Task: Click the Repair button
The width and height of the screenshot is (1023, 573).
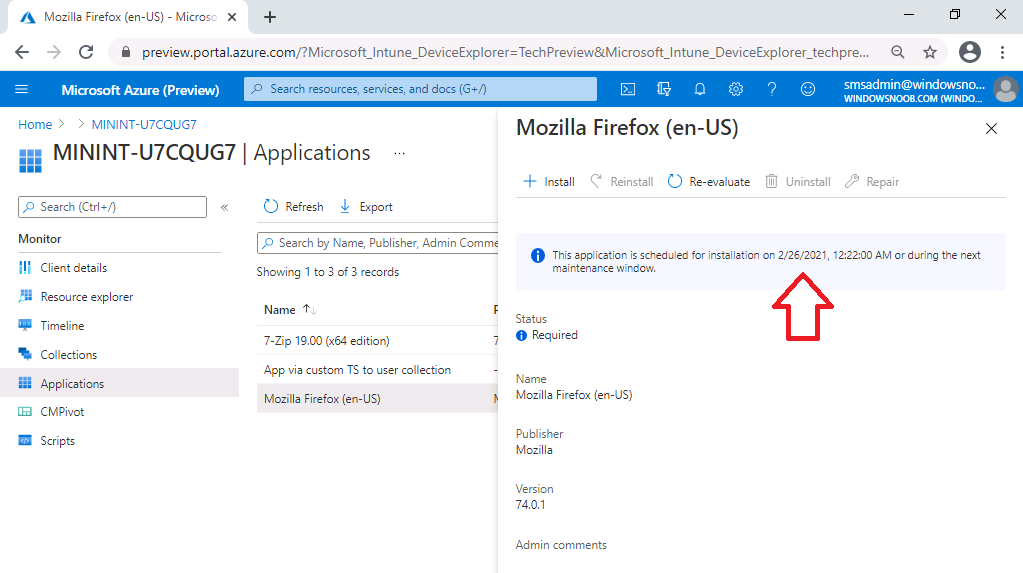Action: 872,181
